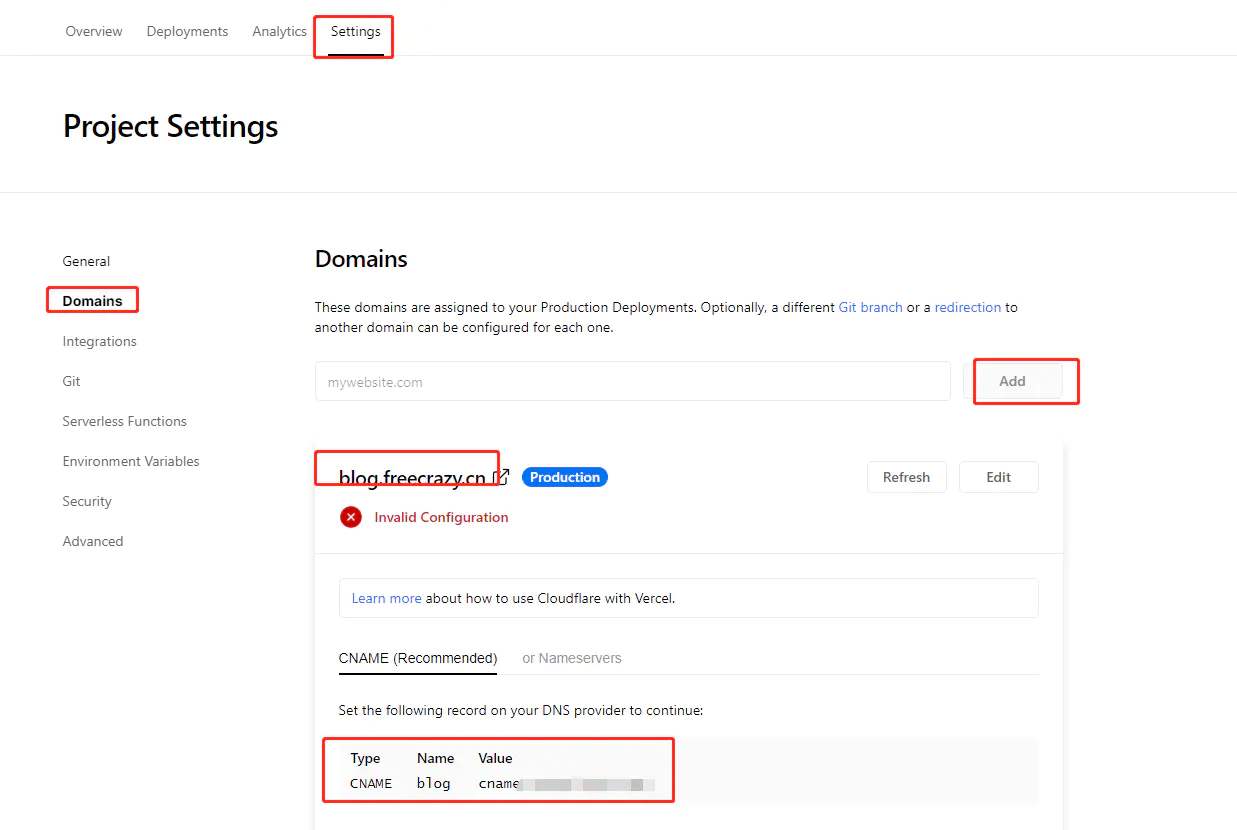Screen dimensions: 1237x830
Task: Go to Environment Variables settings
Action: click(x=131, y=461)
